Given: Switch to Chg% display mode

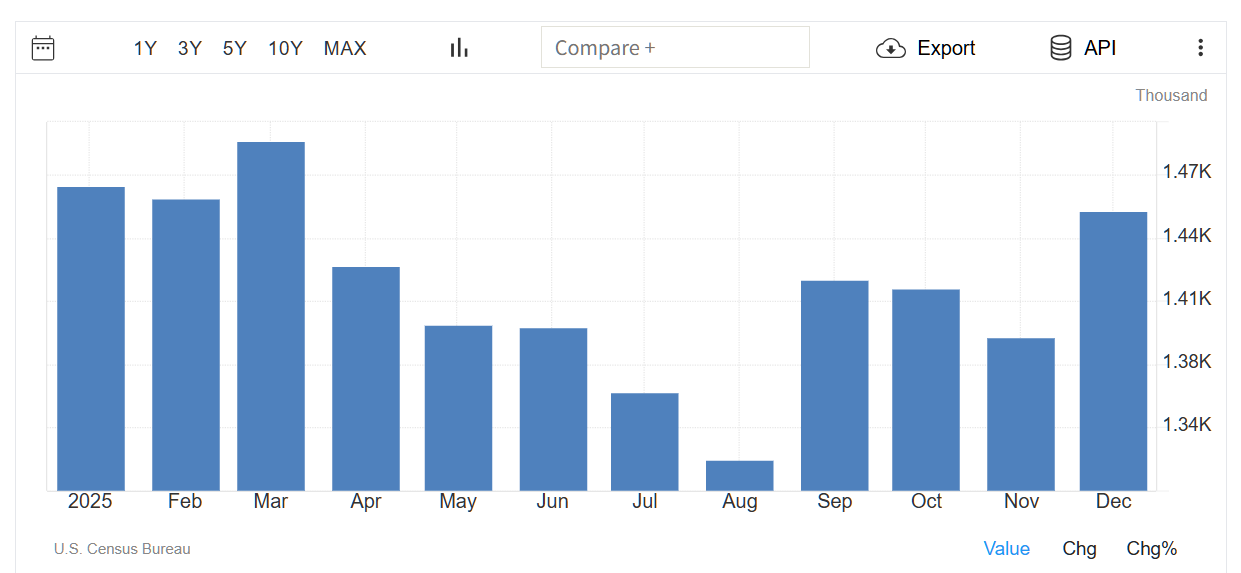Looking at the screenshot, I should pos(1151,549).
